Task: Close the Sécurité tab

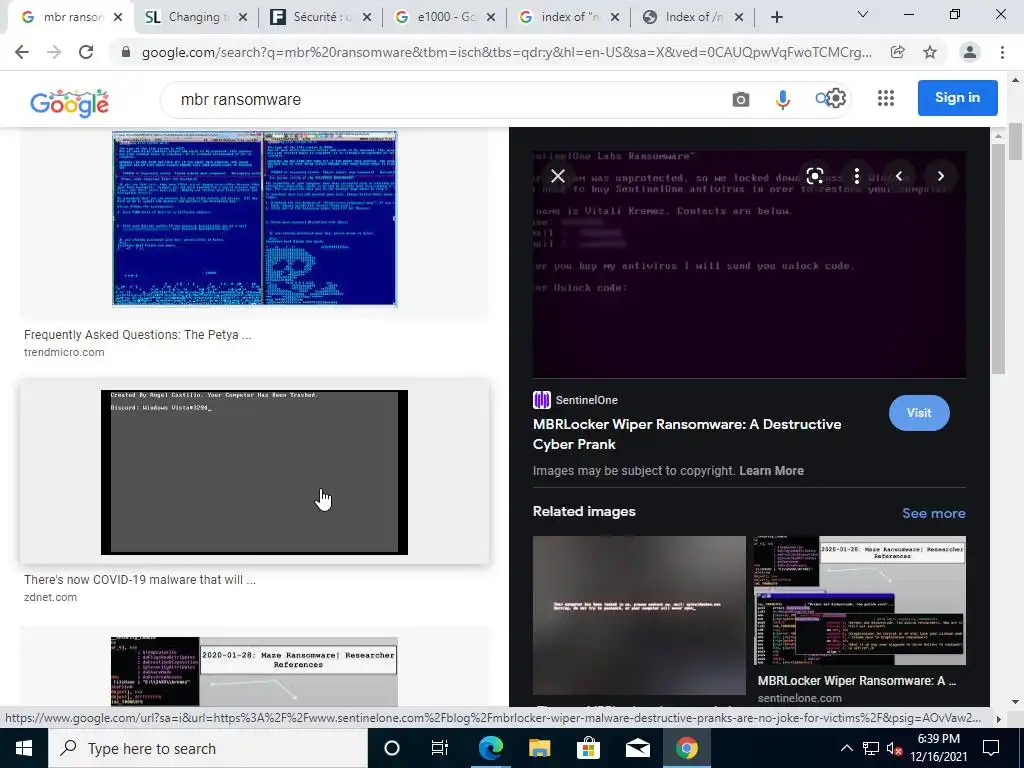Action: tap(366, 18)
